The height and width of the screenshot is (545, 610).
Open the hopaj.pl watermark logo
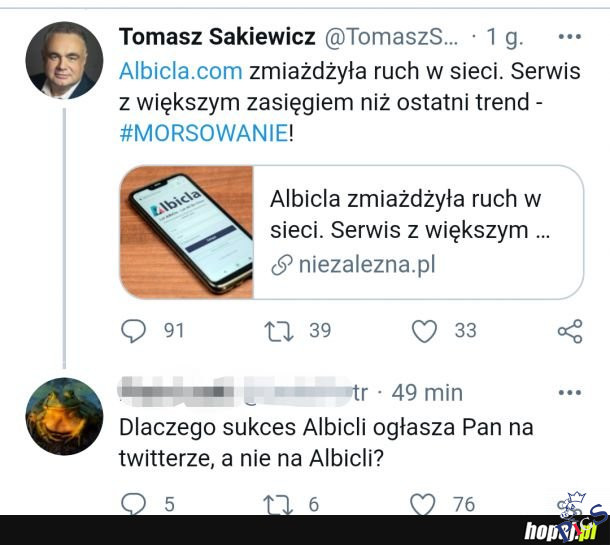point(560,530)
